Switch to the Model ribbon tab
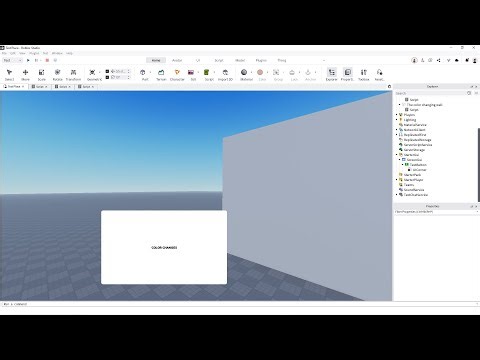The width and height of the screenshot is (480, 360). (x=240, y=60)
